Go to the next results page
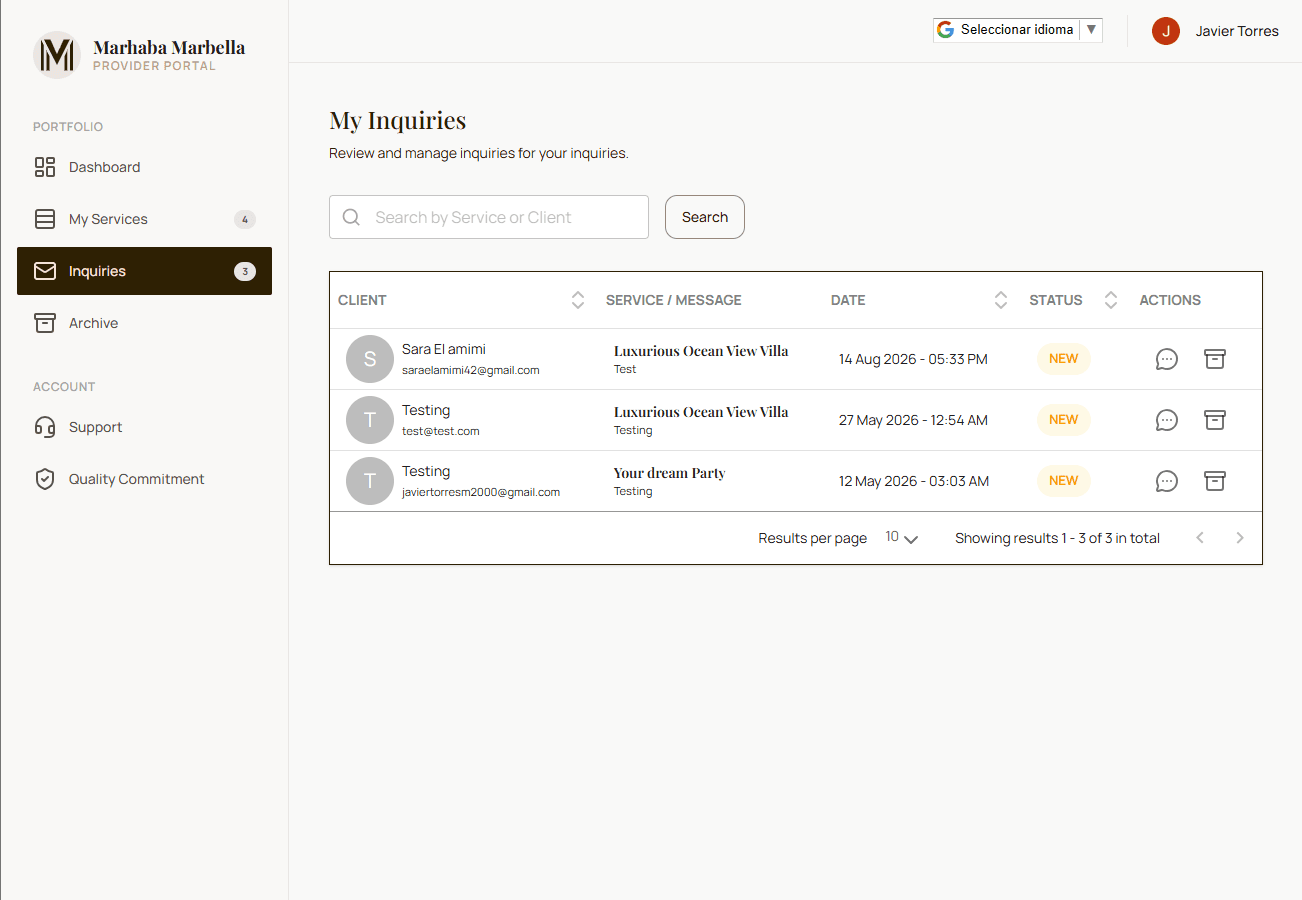The image size is (1302, 900). click(x=1240, y=538)
